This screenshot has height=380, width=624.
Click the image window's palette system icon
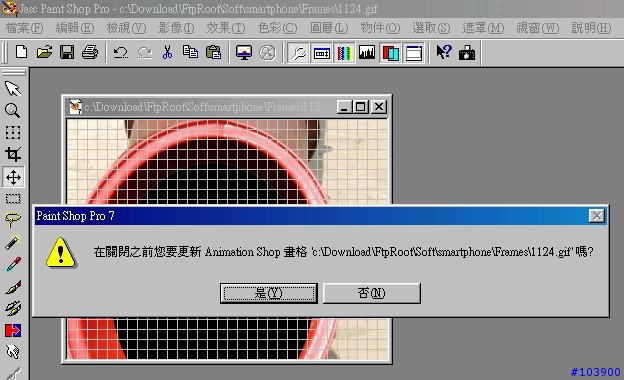click(x=75, y=106)
